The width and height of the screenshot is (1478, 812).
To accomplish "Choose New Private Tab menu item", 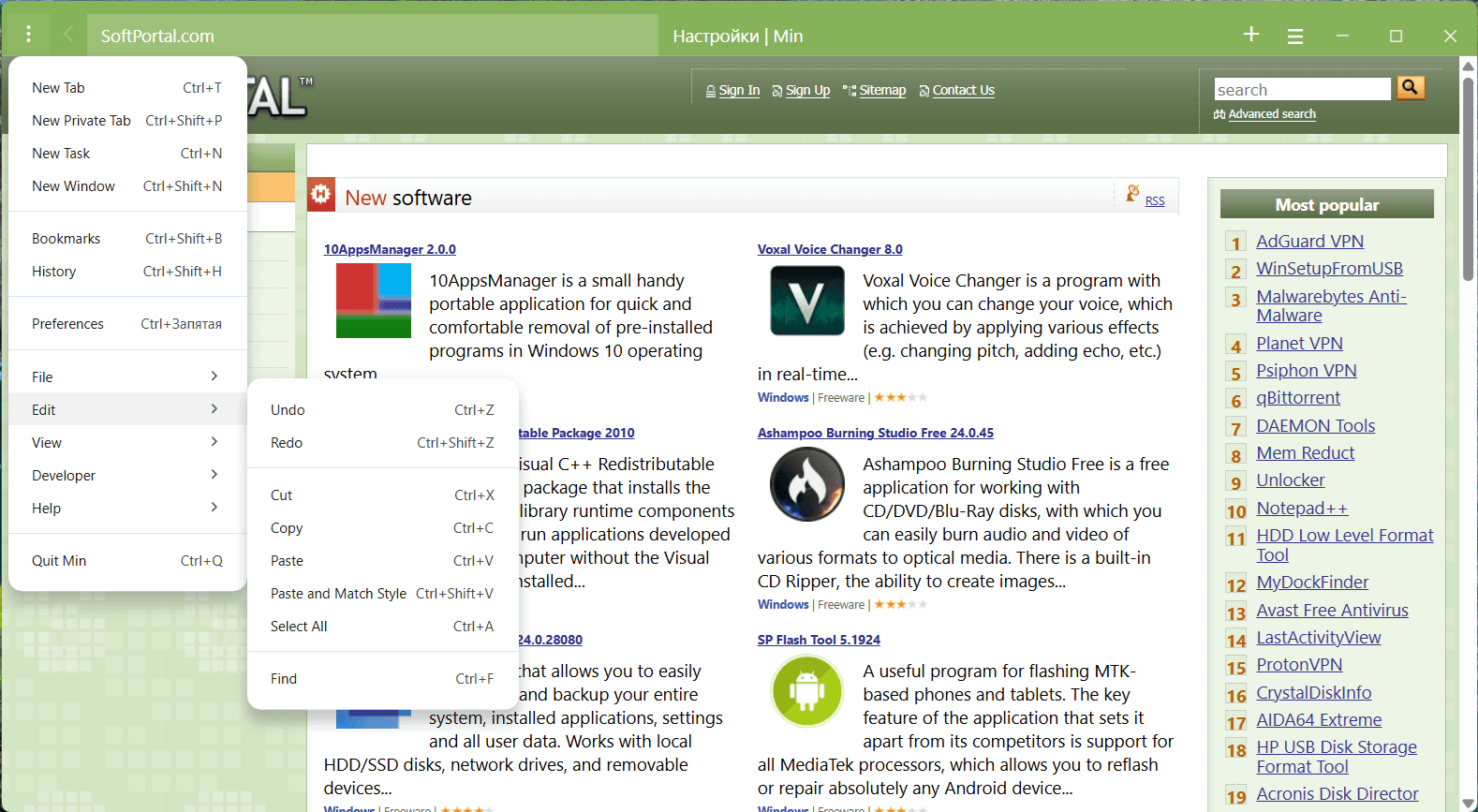I will (x=127, y=121).
